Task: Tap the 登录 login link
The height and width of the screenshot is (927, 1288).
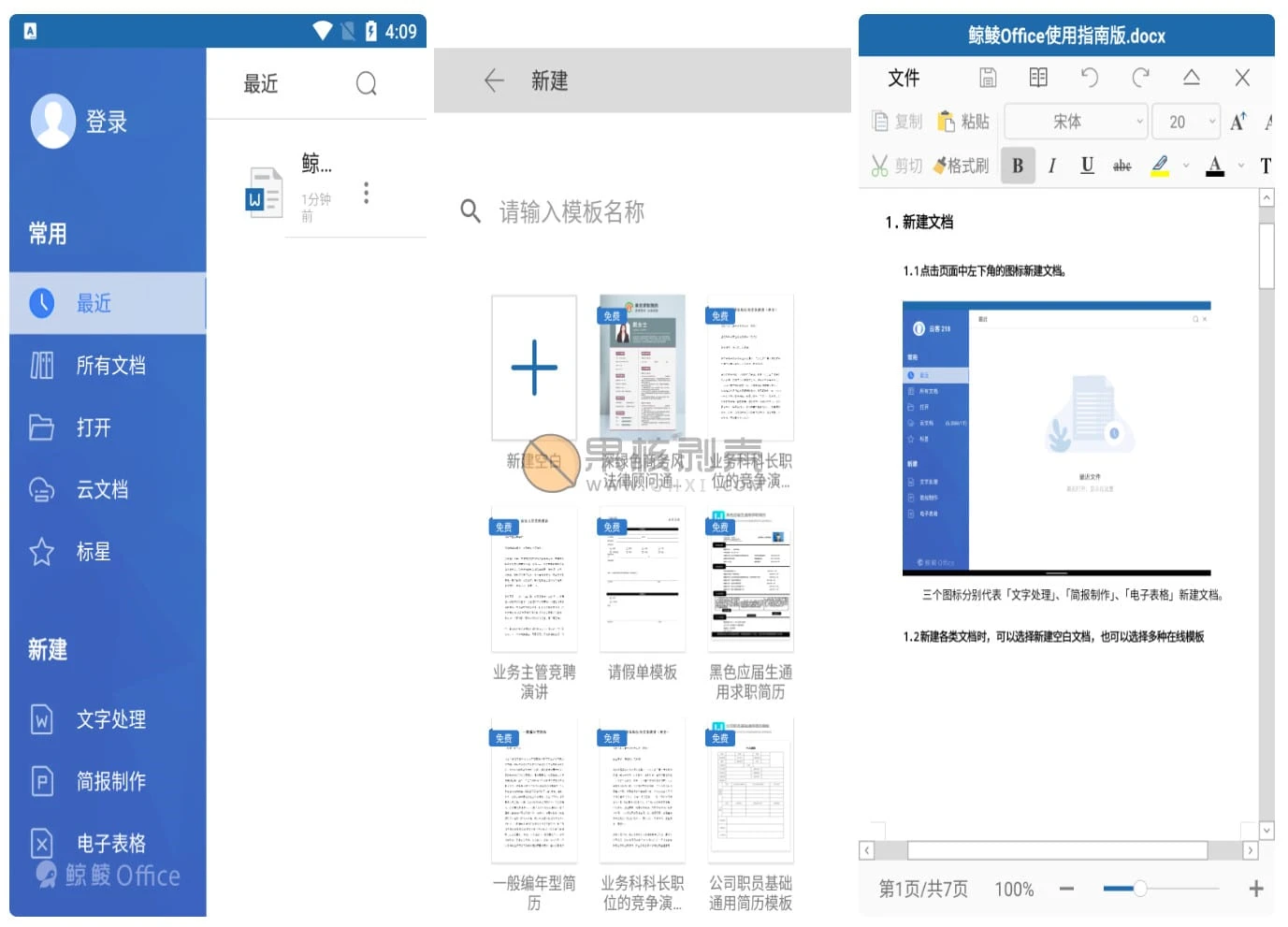Action: click(107, 122)
